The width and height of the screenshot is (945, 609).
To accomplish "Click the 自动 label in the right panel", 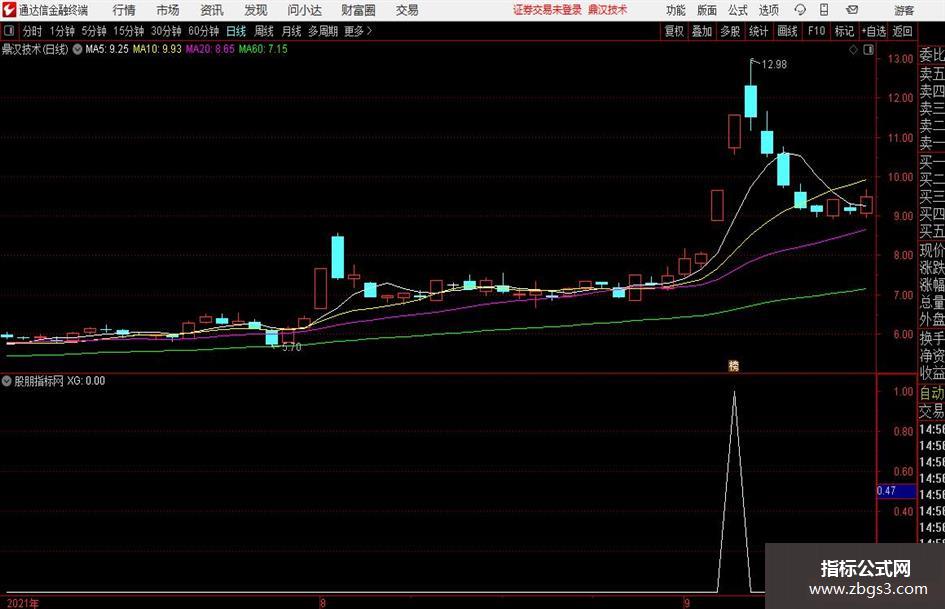I will coord(932,393).
